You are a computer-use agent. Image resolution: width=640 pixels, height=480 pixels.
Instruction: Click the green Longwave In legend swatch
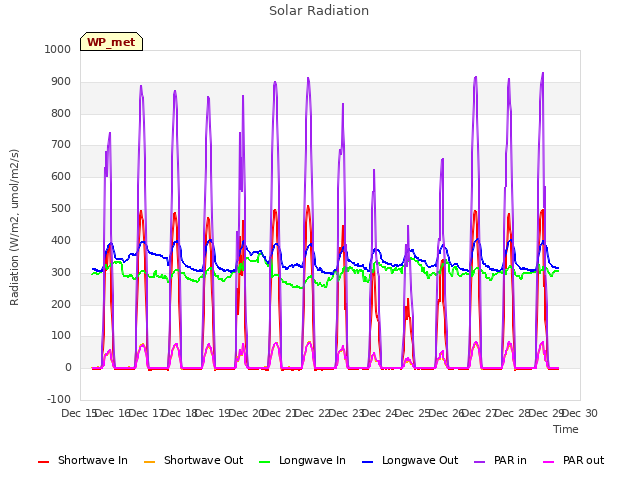click(265, 462)
